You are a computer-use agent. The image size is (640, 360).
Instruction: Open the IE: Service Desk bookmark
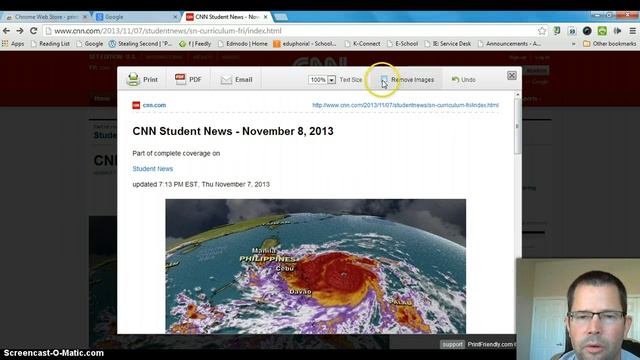pos(448,44)
